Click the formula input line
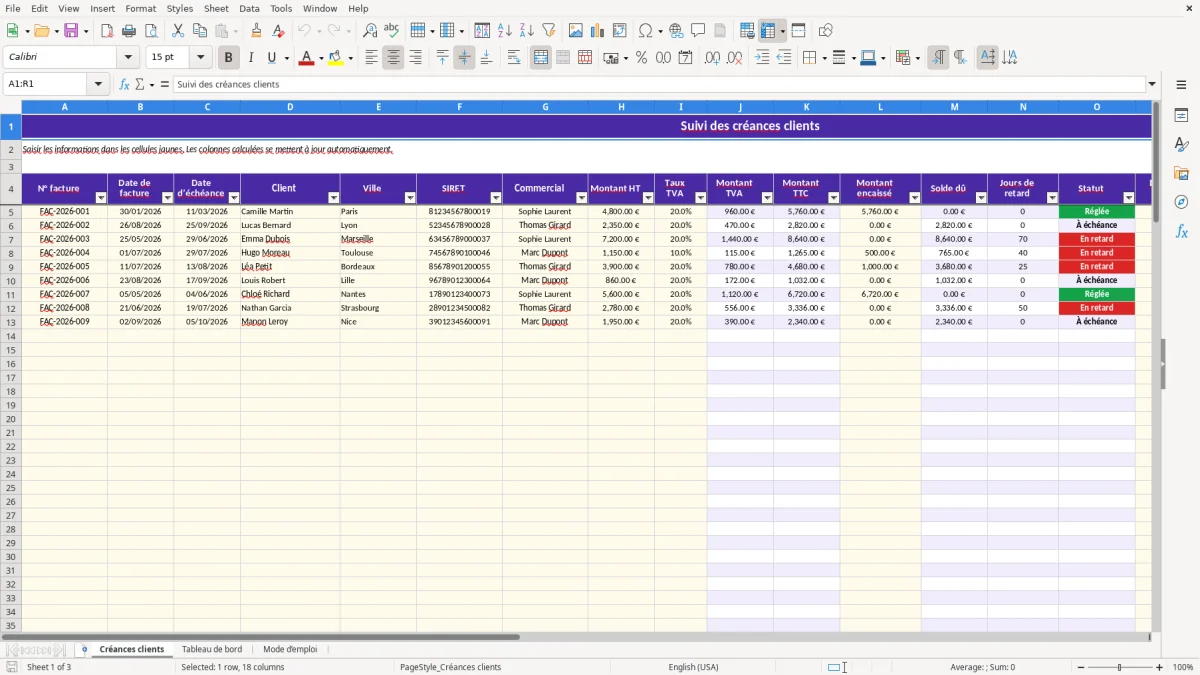This screenshot has width=1200, height=675. [659, 84]
